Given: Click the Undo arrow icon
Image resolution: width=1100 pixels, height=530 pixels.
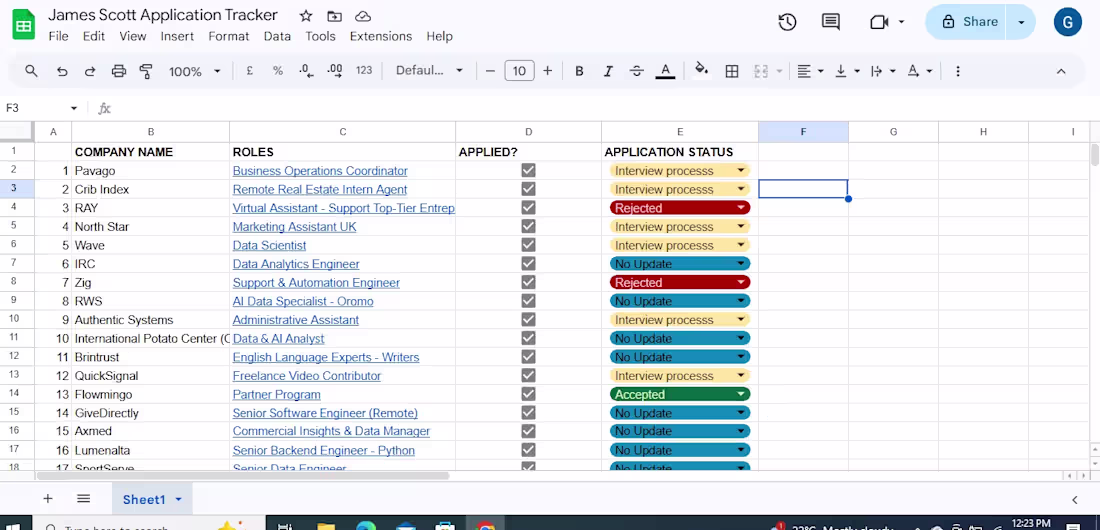Looking at the screenshot, I should 62,71.
